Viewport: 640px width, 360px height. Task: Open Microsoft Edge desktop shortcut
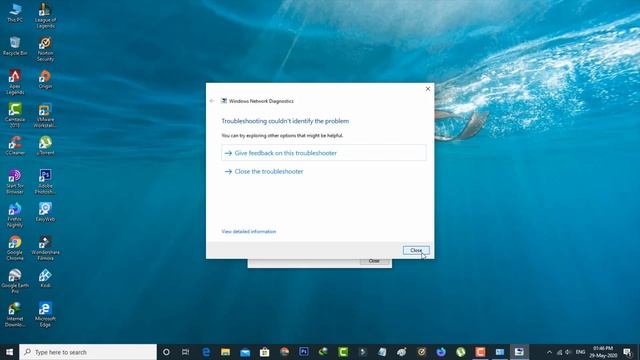pos(45,315)
